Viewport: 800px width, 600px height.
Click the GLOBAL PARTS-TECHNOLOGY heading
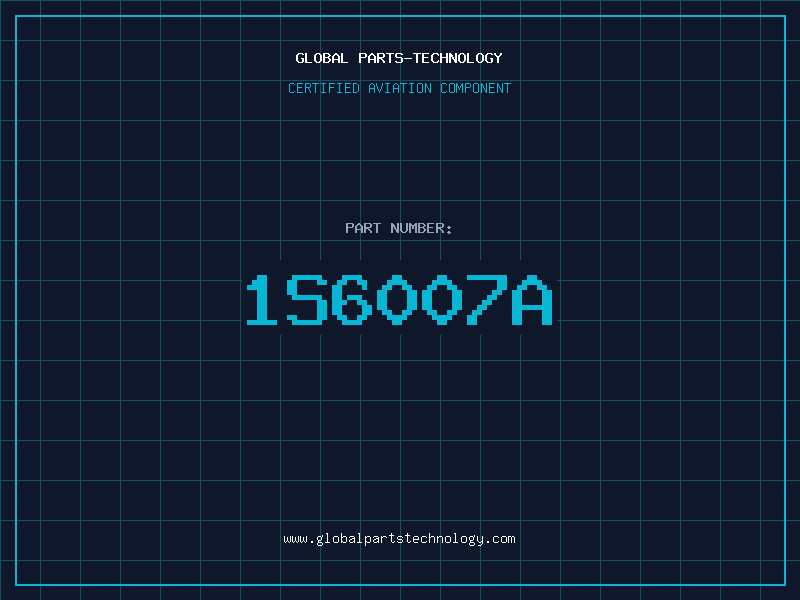pos(399,58)
